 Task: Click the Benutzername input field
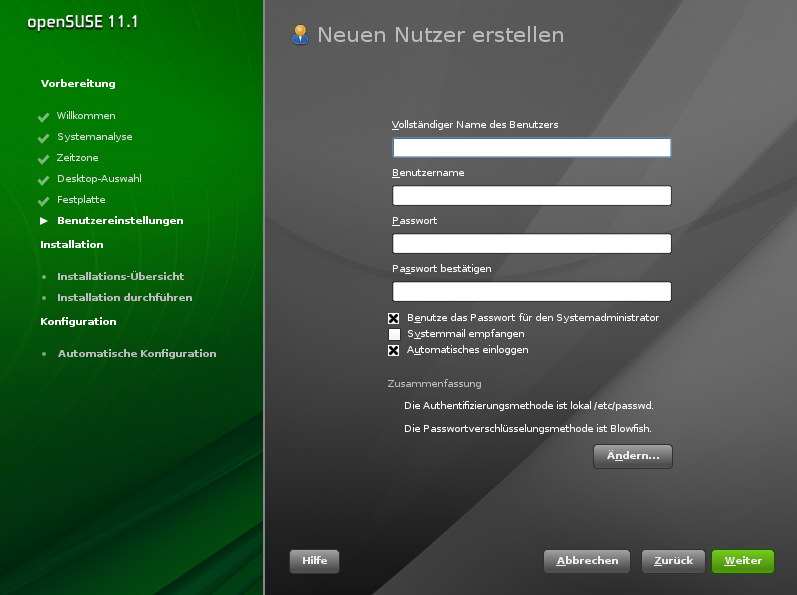[x=532, y=196]
